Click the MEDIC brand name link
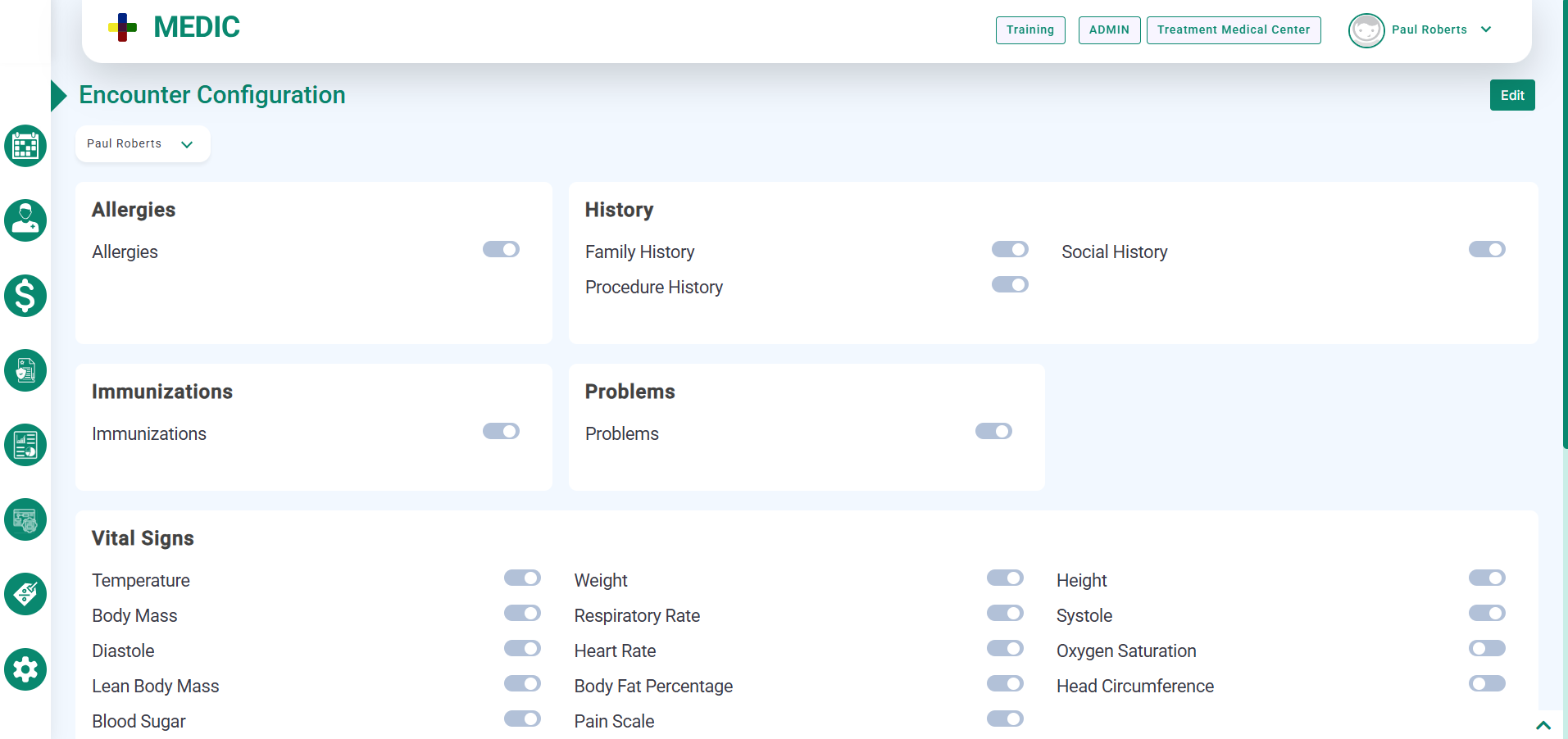The width and height of the screenshot is (1568, 739). click(x=197, y=27)
